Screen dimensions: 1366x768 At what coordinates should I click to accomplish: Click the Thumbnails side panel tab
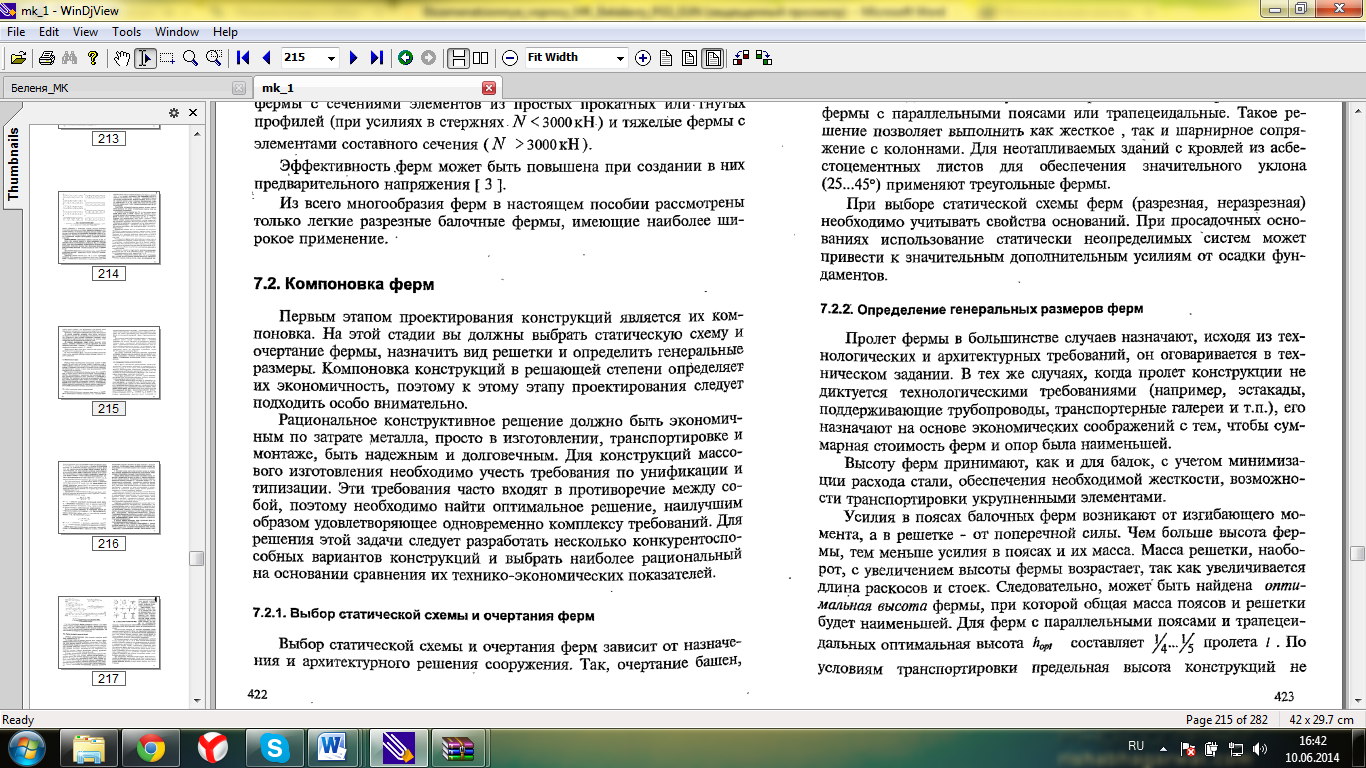(13, 164)
